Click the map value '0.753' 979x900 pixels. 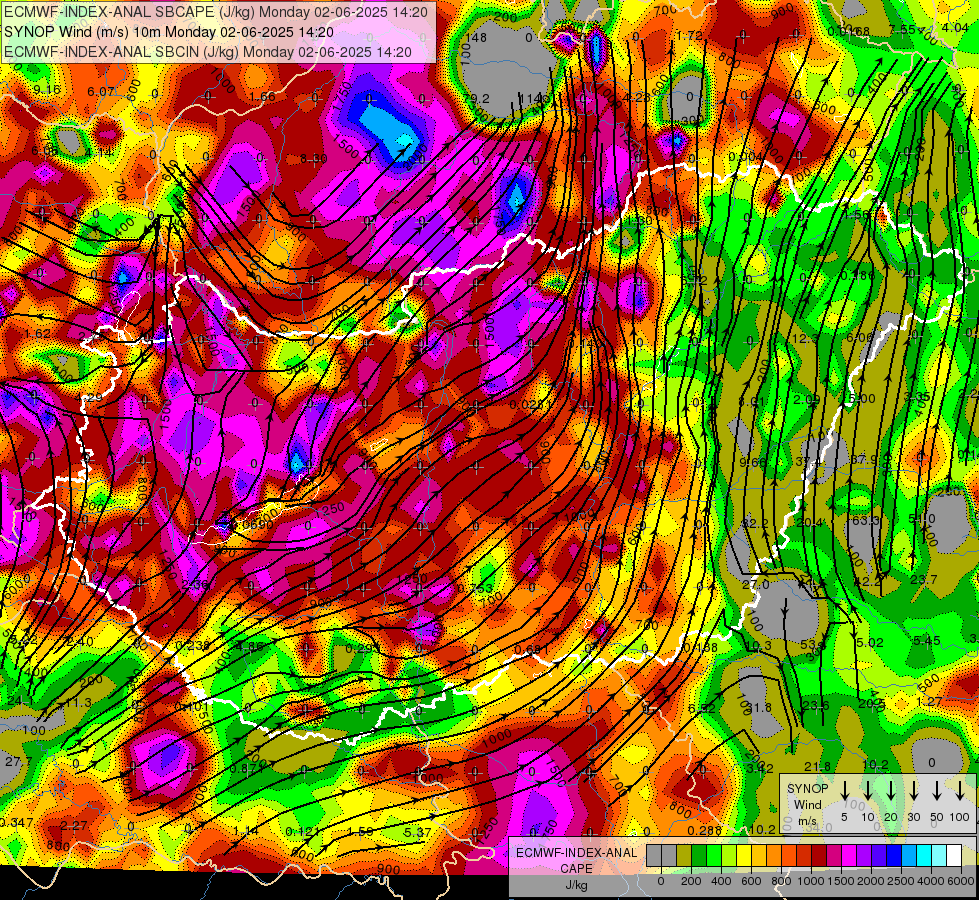(475, 588)
